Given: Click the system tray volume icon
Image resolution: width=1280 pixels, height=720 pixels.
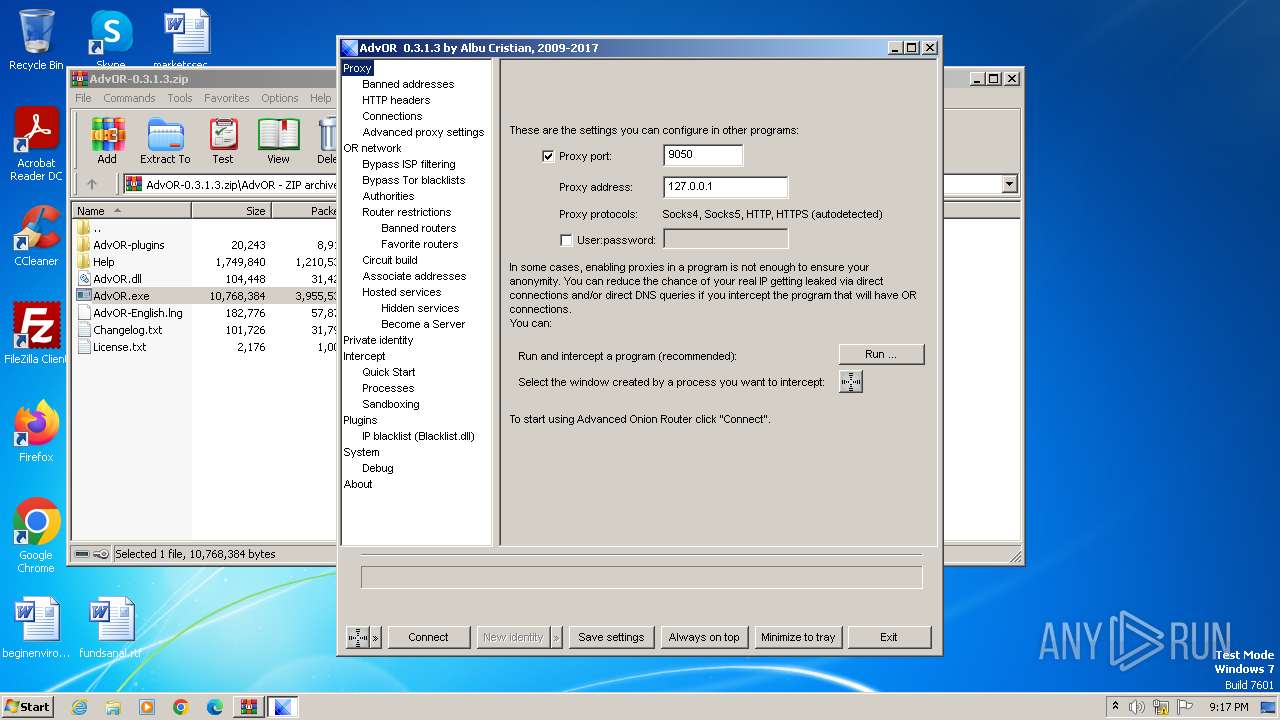Looking at the screenshot, I should tap(1136, 707).
